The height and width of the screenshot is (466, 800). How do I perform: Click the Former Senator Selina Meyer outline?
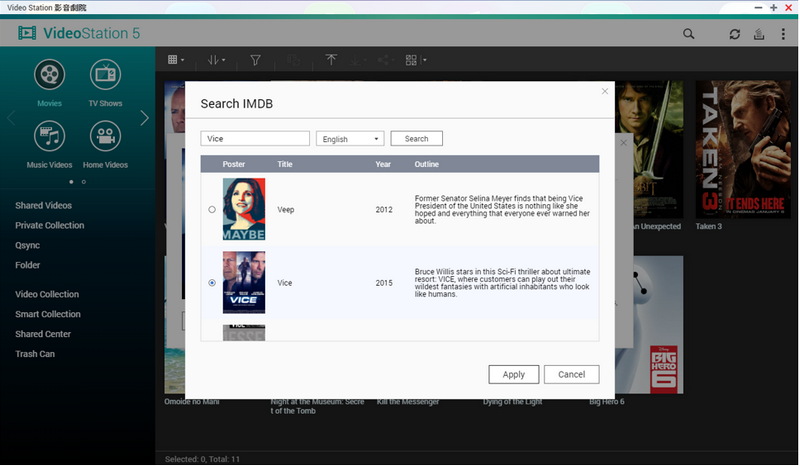(502, 209)
